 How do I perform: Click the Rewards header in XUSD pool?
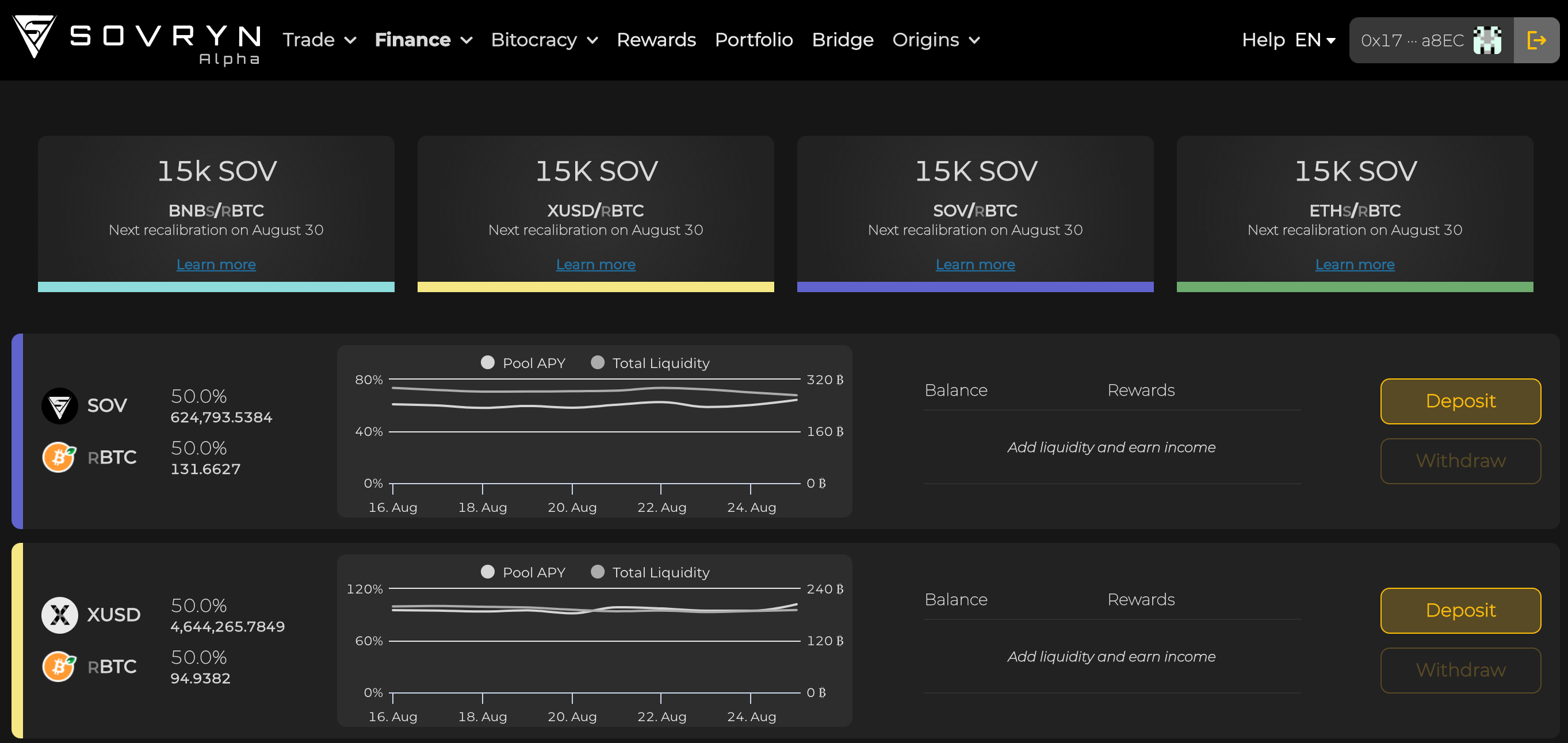point(1141,599)
